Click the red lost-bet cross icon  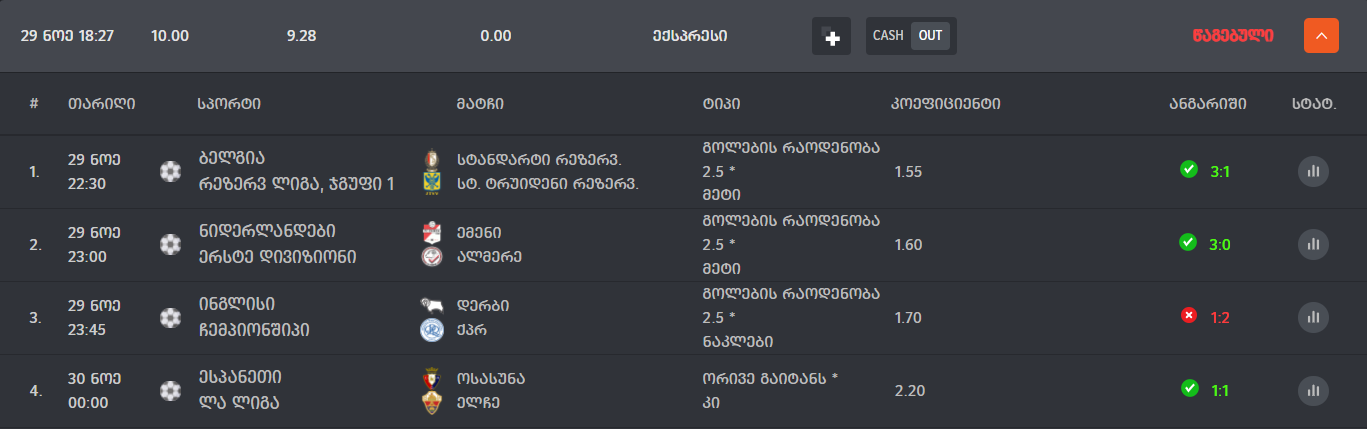(1189, 316)
